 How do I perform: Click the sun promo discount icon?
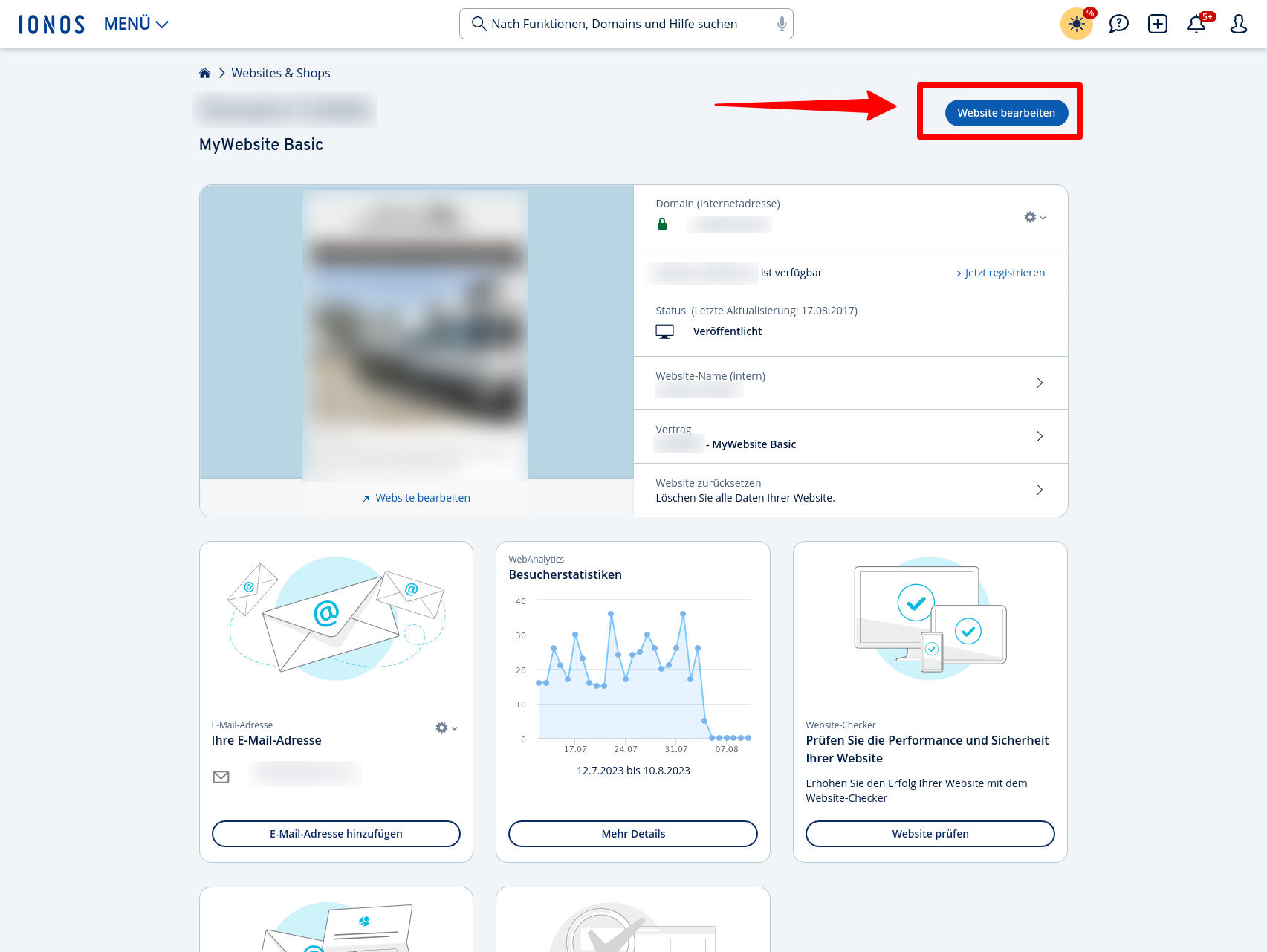[1077, 24]
